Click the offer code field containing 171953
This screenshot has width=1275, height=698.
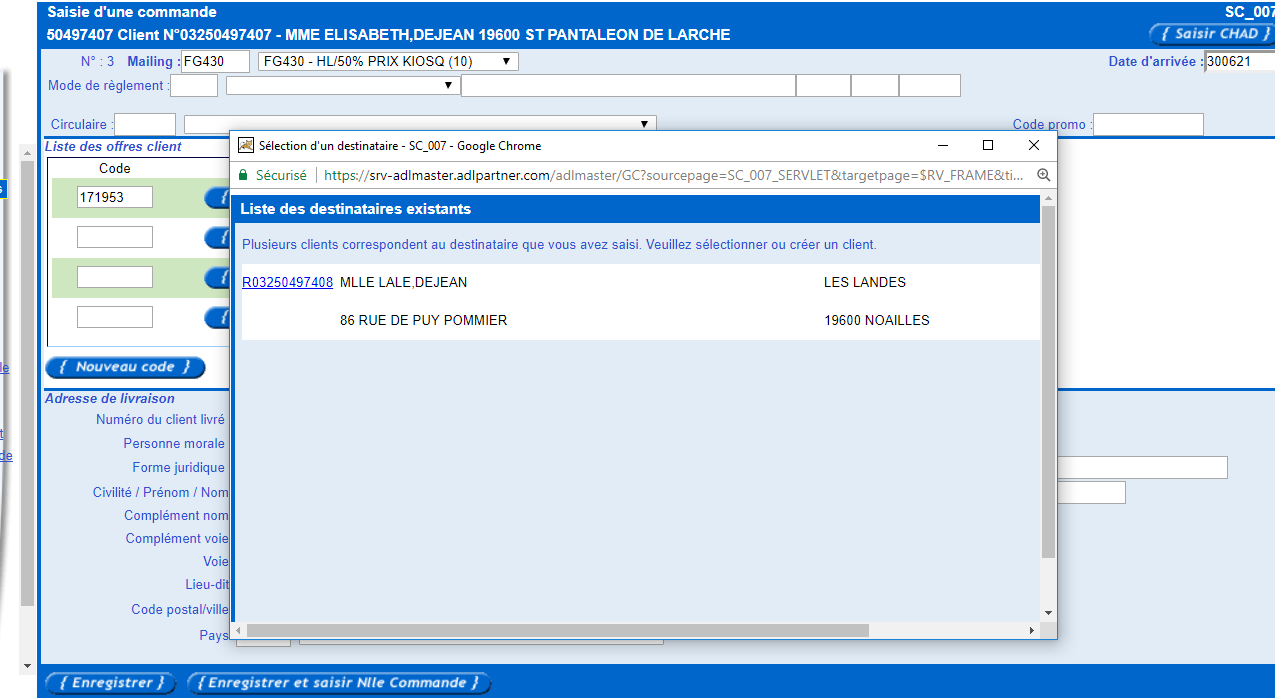115,197
